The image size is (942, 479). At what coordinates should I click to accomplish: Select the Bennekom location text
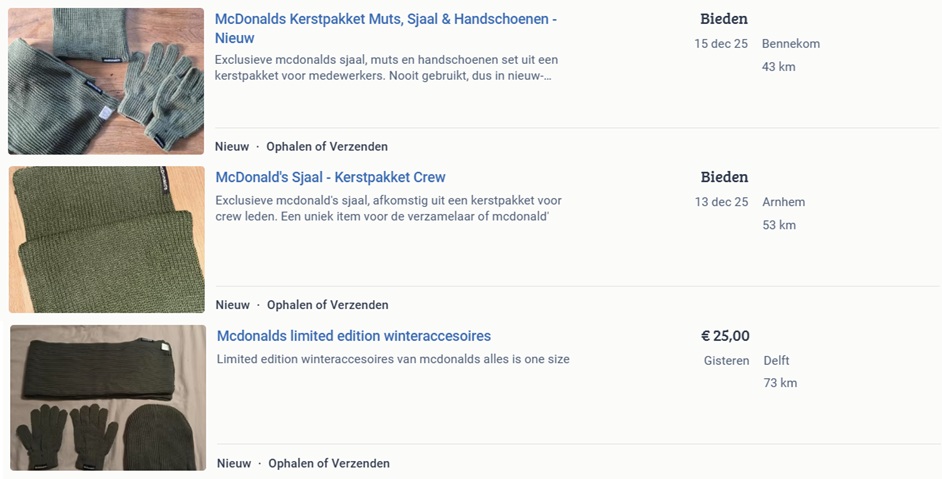click(790, 44)
